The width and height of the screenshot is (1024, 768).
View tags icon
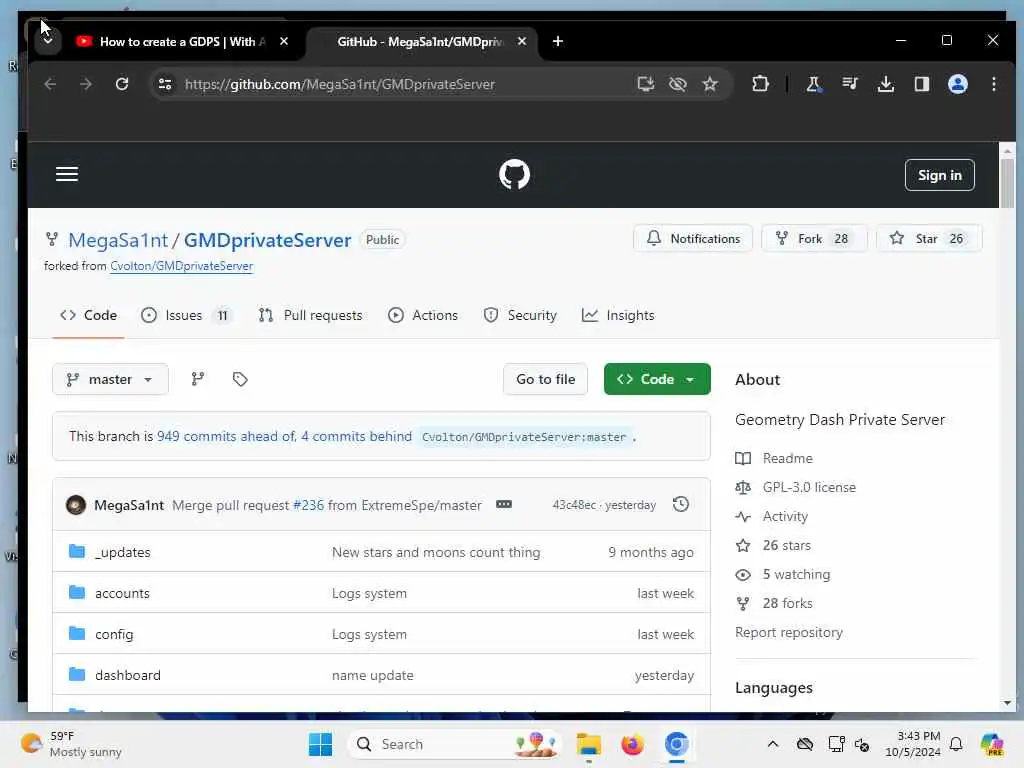[240, 379]
